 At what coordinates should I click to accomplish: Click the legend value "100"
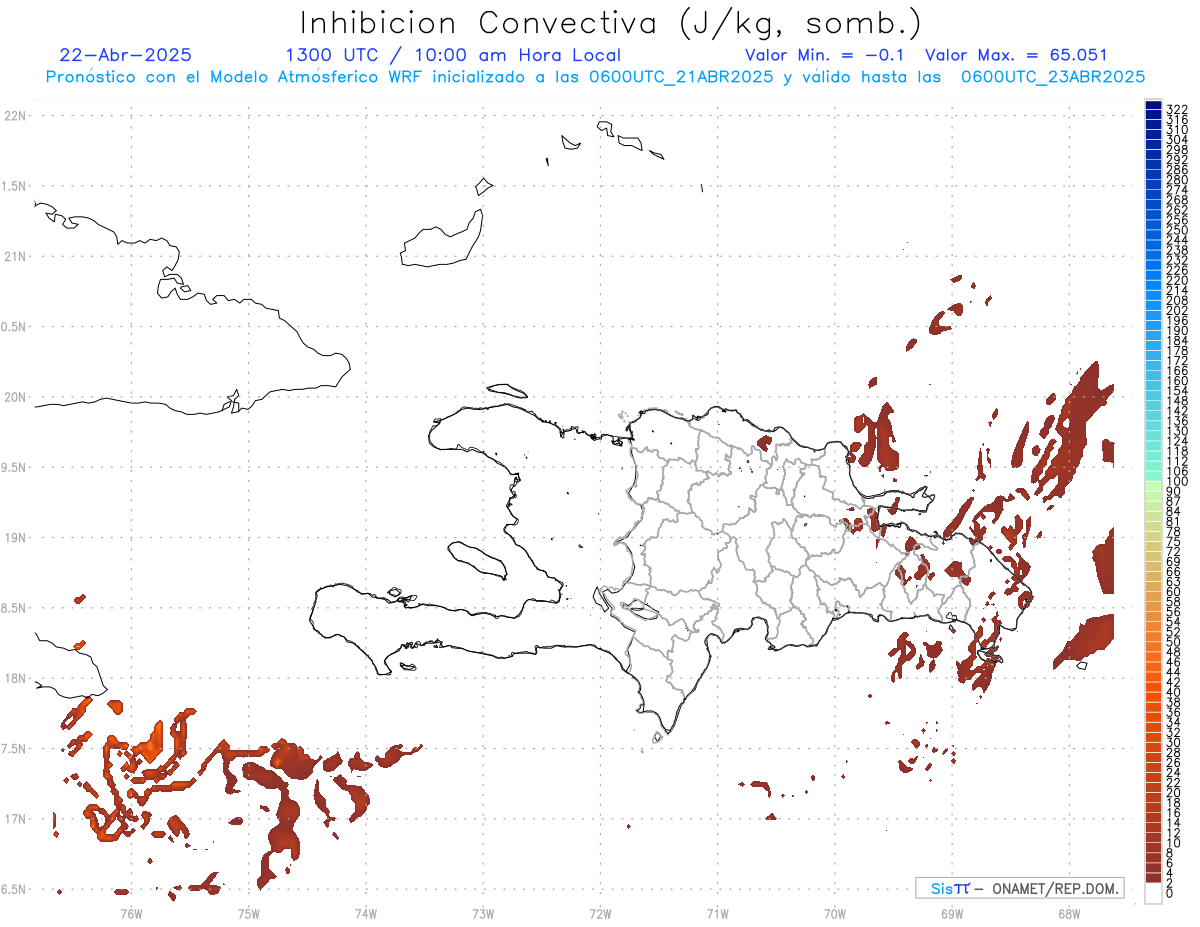point(1176,482)
